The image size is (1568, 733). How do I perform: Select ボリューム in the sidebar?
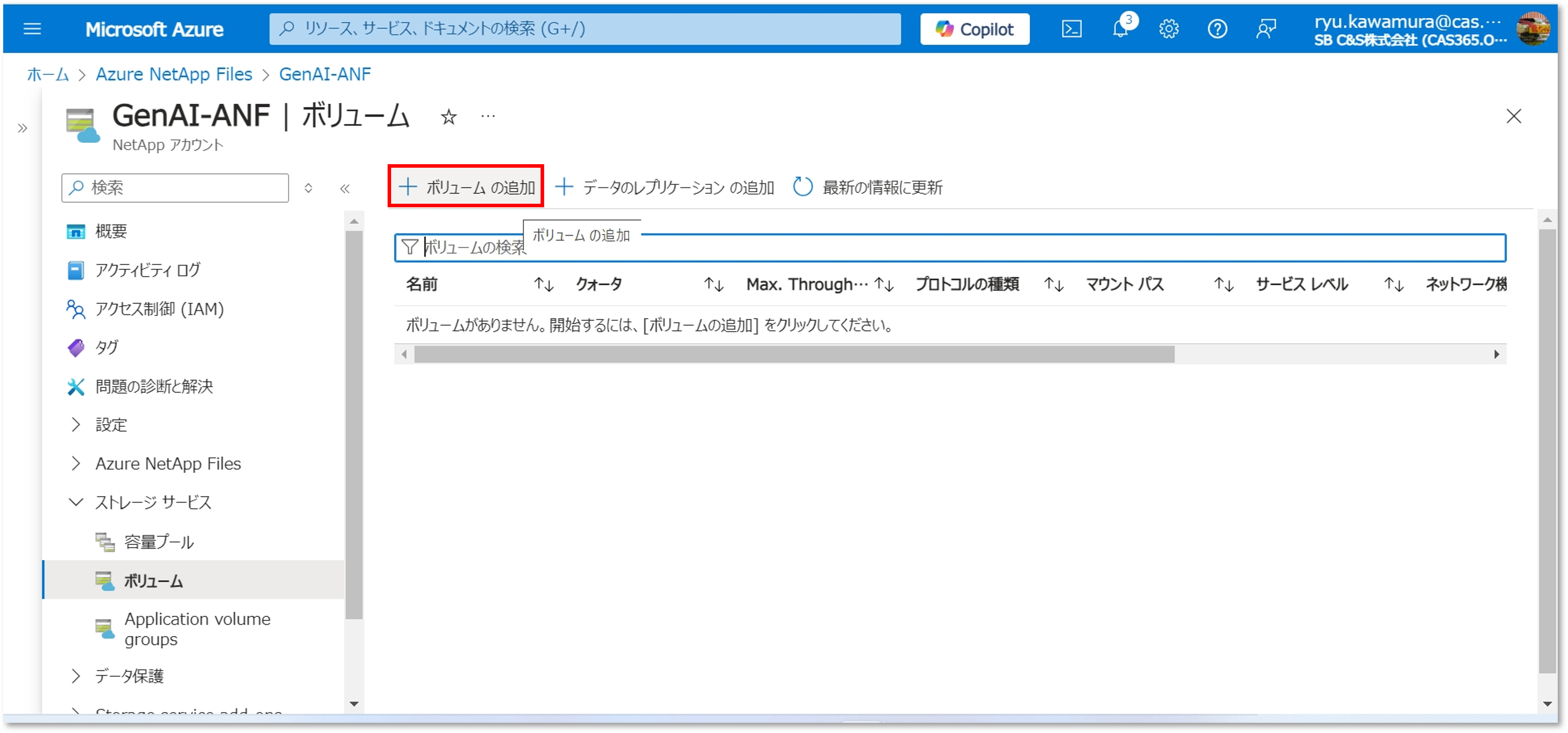[194, 580]
